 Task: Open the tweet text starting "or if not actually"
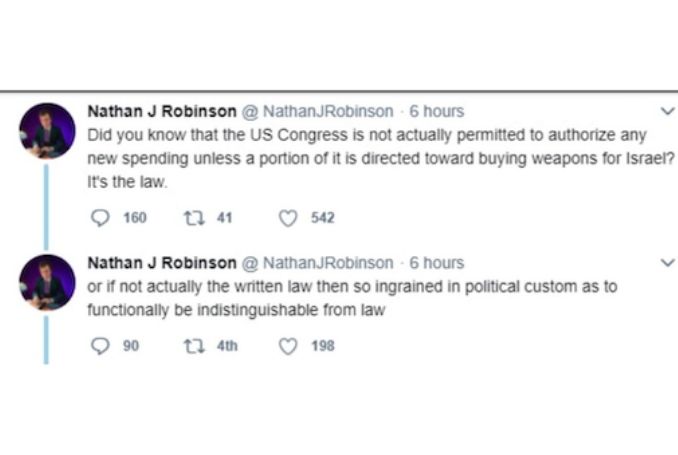click(350, 298)
